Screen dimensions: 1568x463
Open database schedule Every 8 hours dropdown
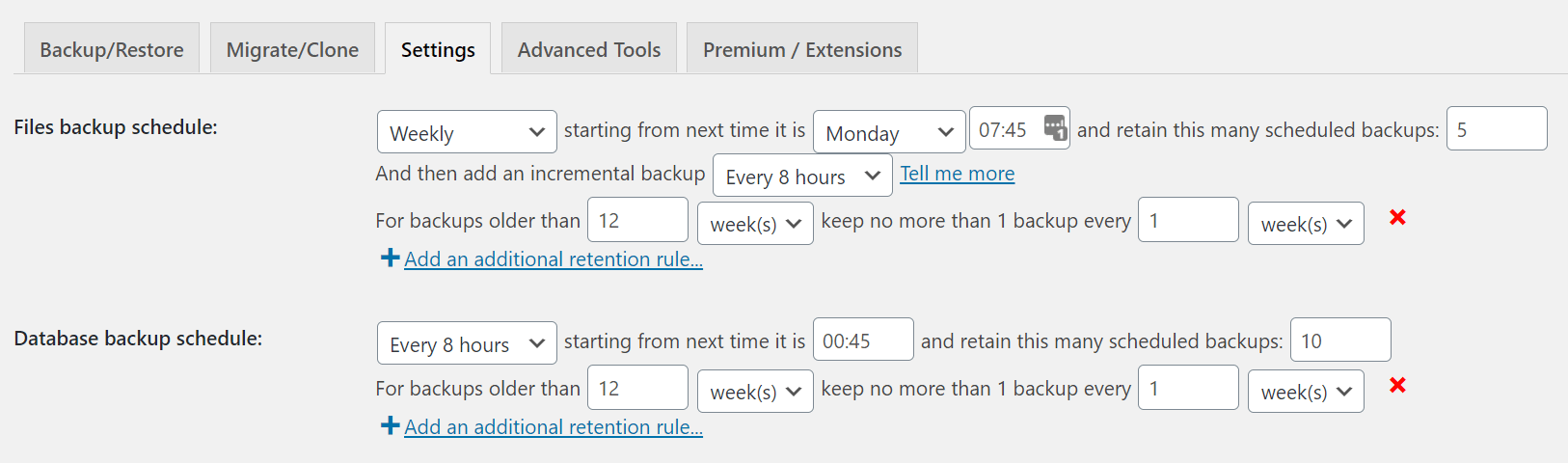click(467, 343)
